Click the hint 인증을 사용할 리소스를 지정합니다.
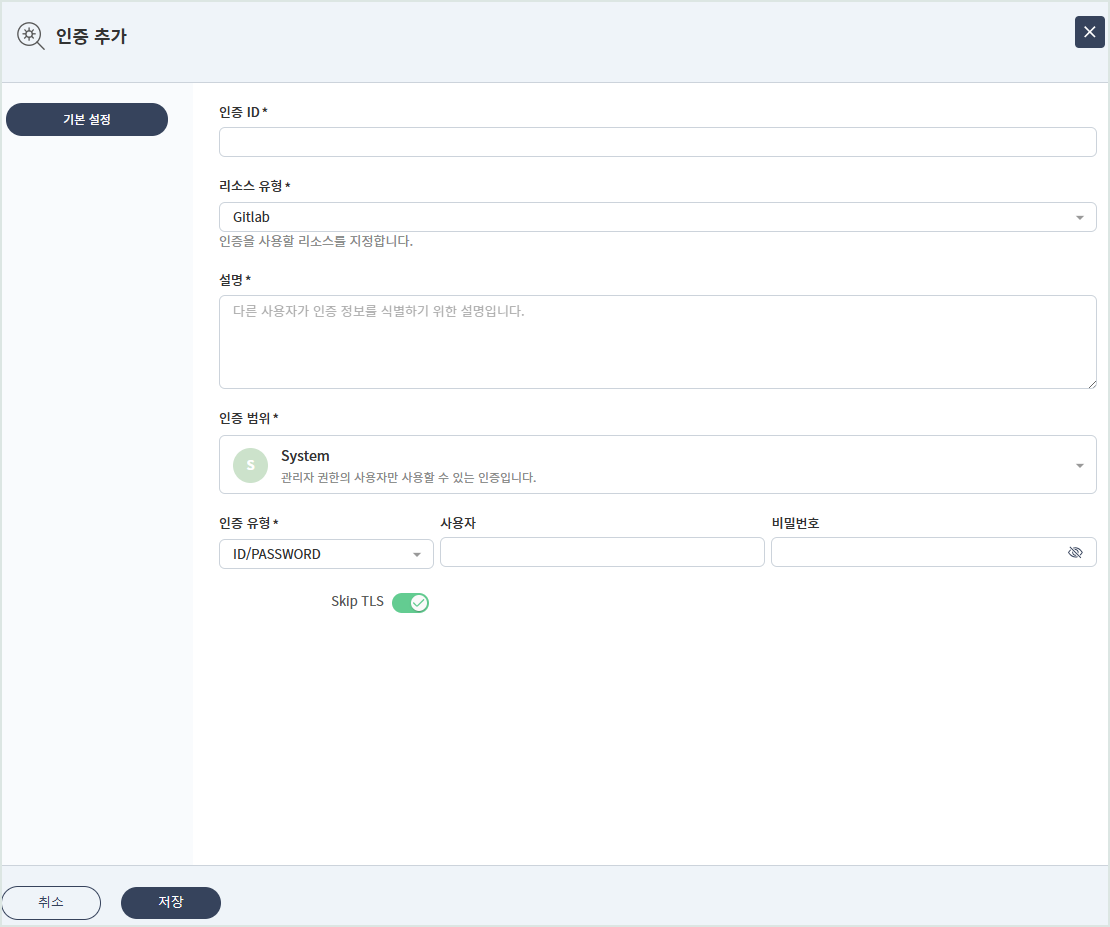Viewport: 1110px width, 927px height. pyautogui.click(x=316, y=241)
